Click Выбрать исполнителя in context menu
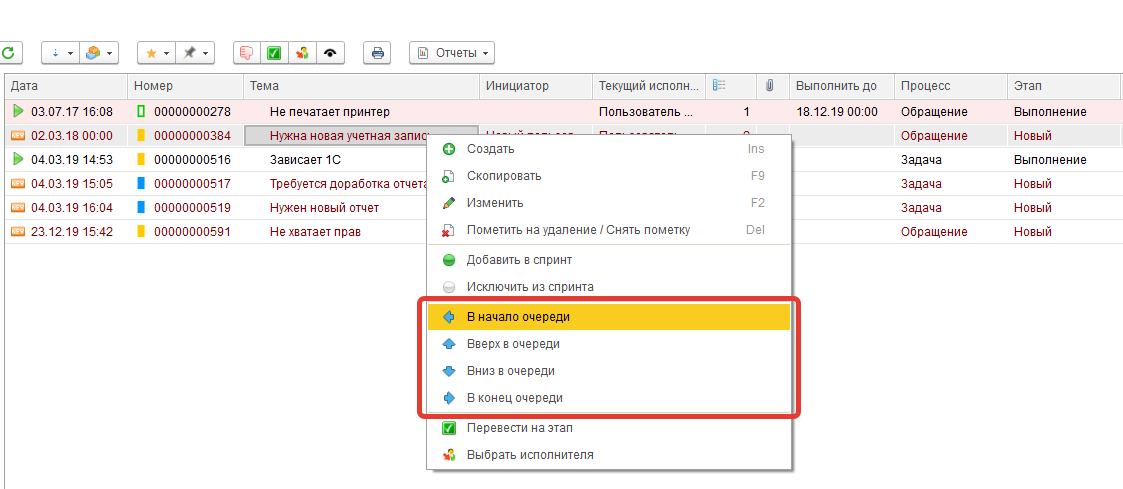Image resolution: width=1123 pixels, height=489 pixels. [530, 455]
